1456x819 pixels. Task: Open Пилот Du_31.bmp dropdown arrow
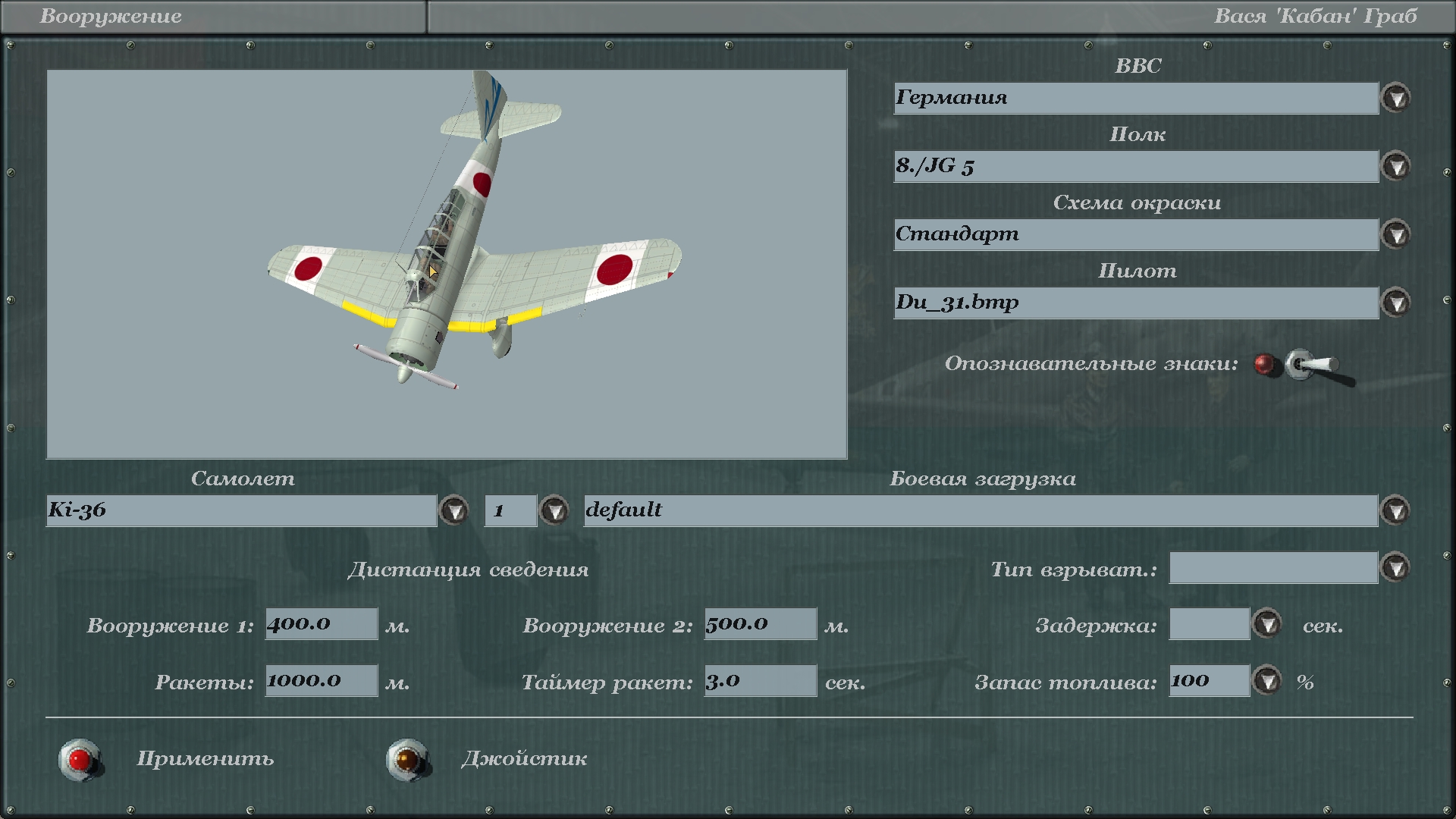pyautogui.click(x=1395, y=303)
